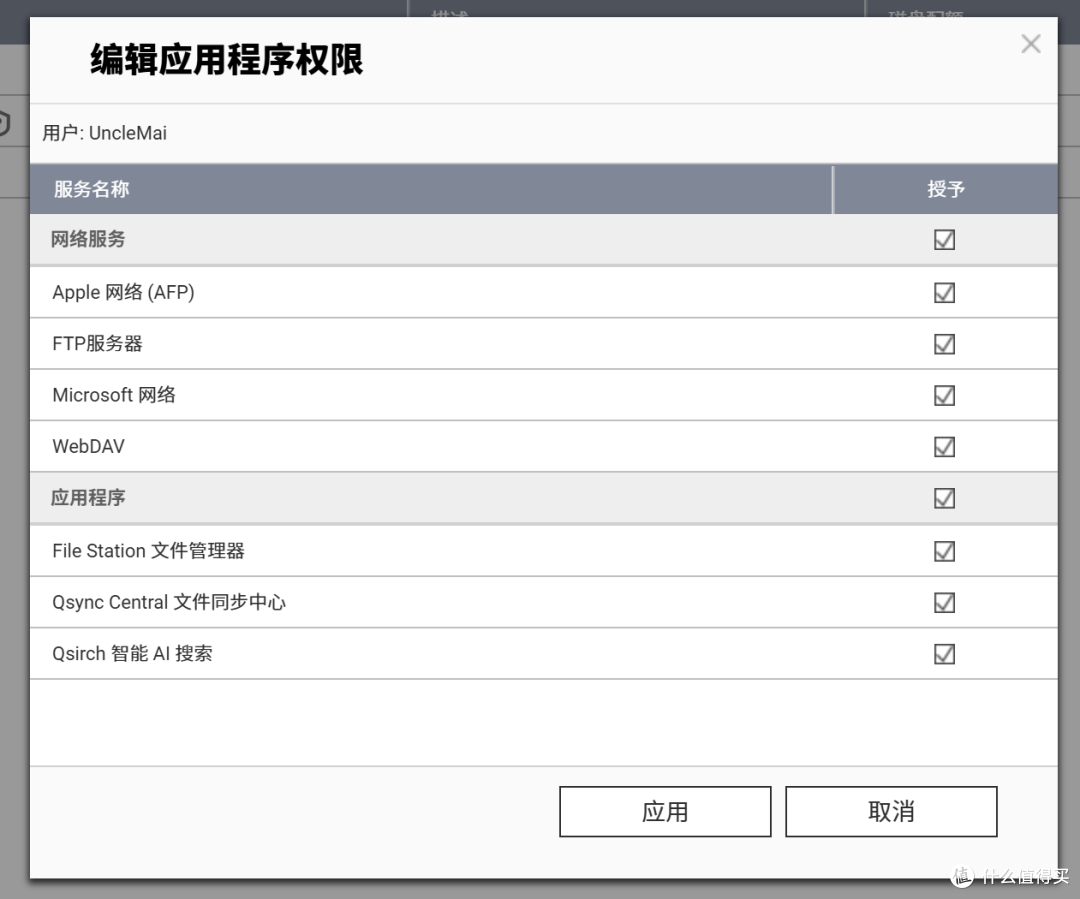The height and width of the screenshot is (899, 1080).
Task: Toggle the File Station 文件管理器 checkbox
Action: (x=944, y=551)
